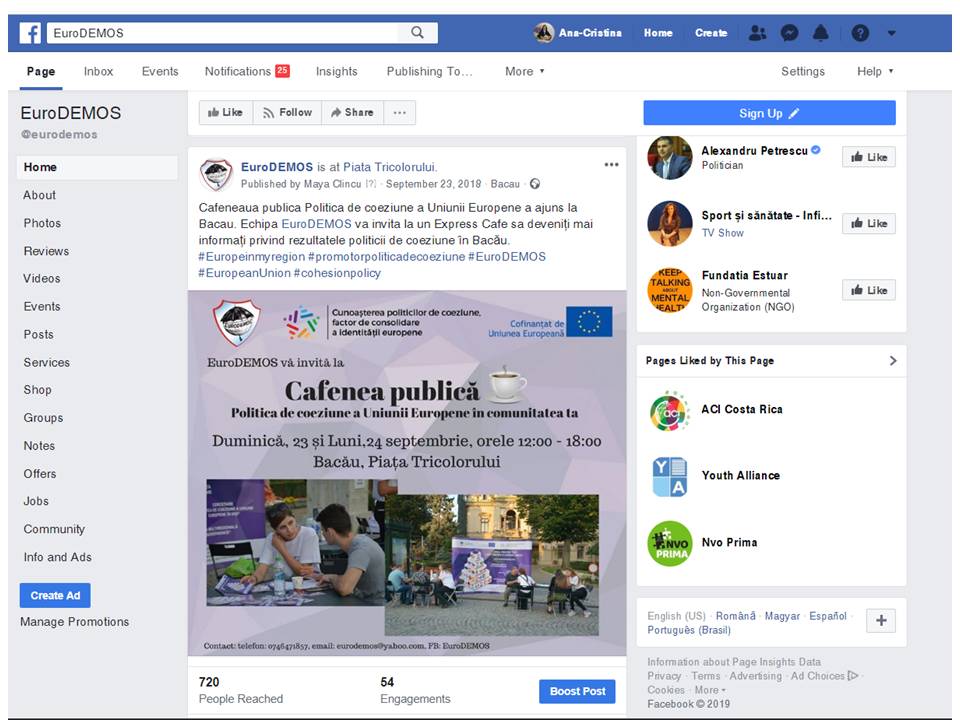Viewport: 960px width, 720px height.
Task: Open EuroDEMOS post profile picture
Action: tap(216, 174)
